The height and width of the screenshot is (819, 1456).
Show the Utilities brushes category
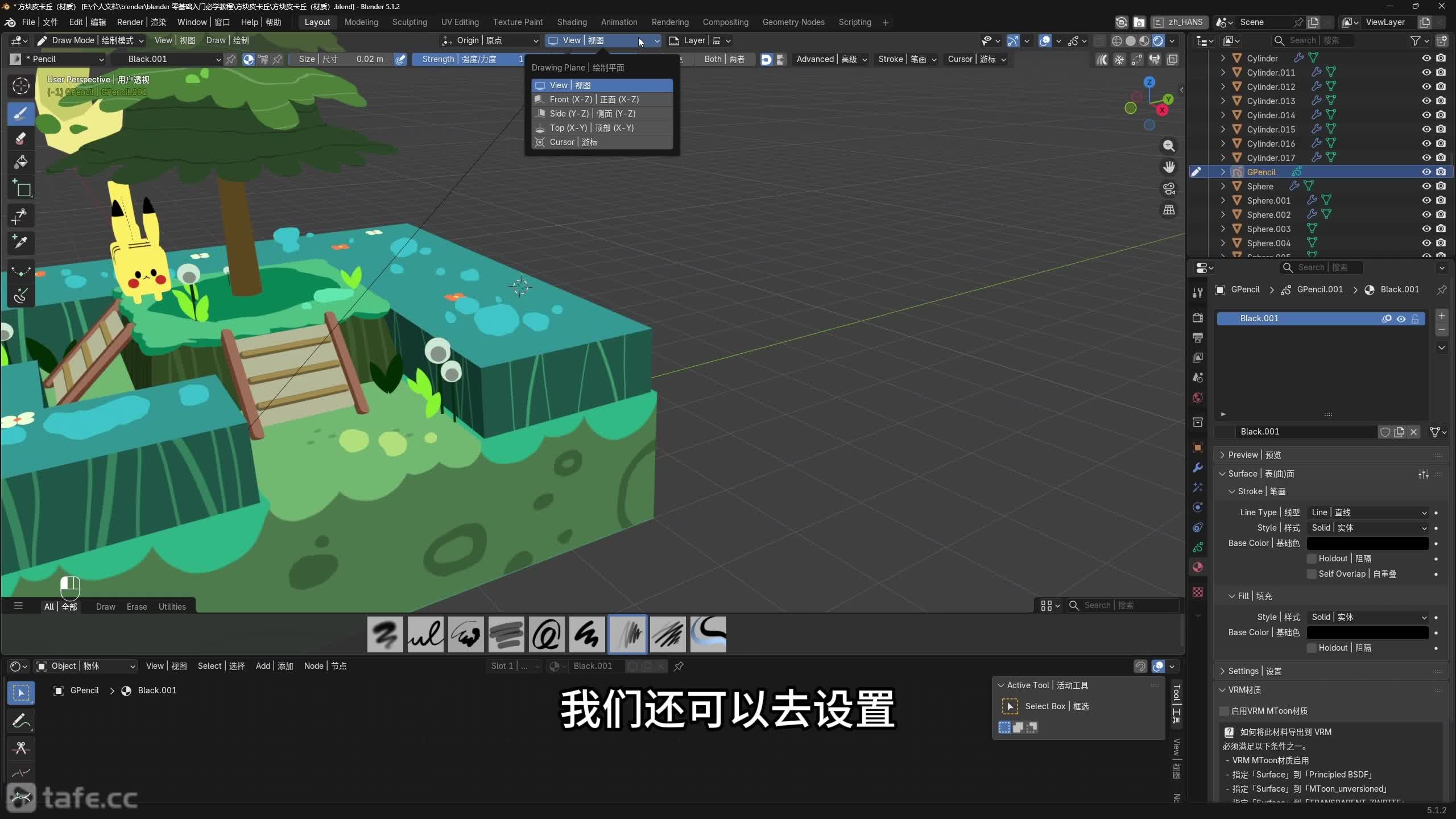[172, 607]
